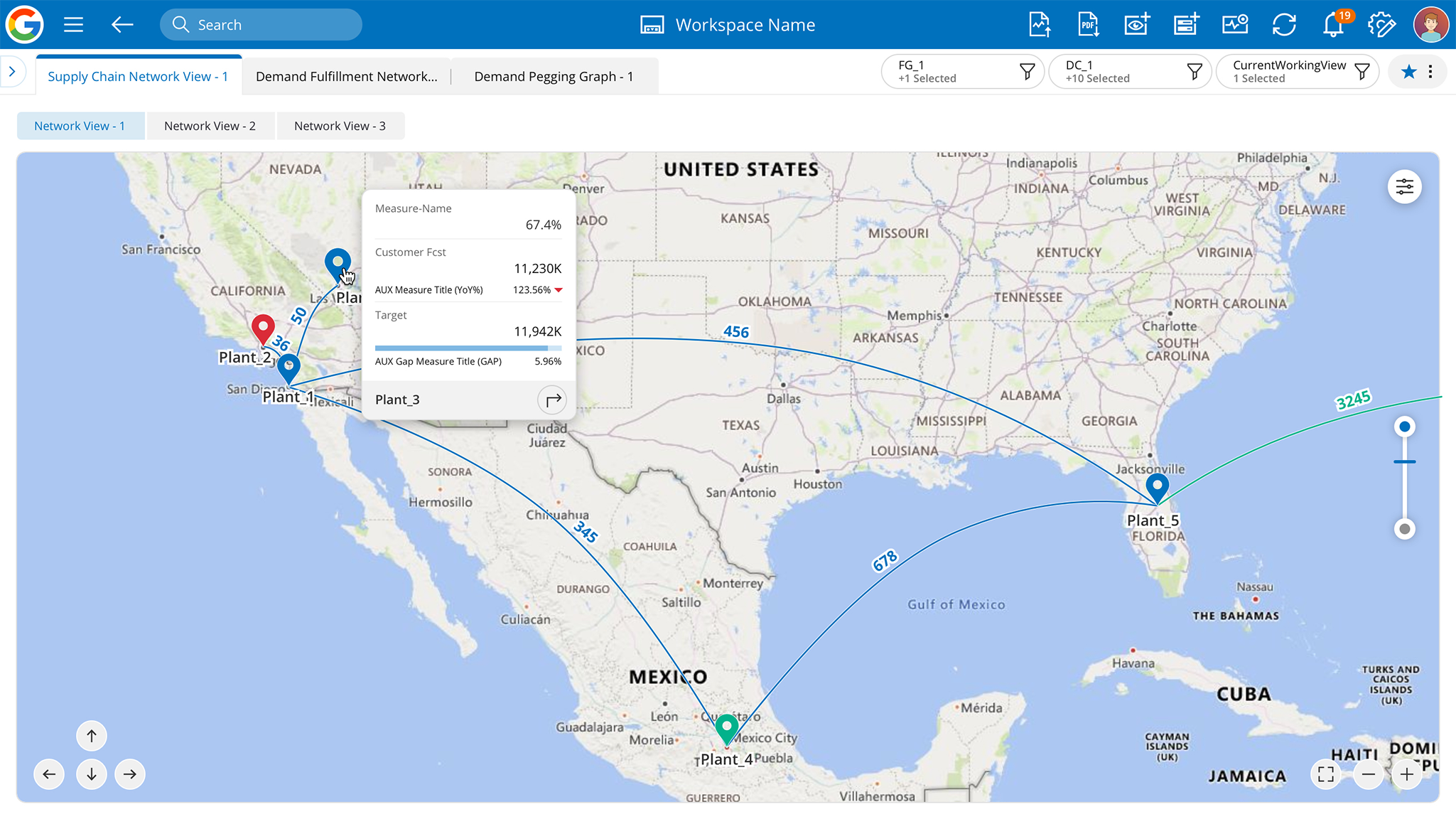Open the user profile avatar

pos(1431,25)
